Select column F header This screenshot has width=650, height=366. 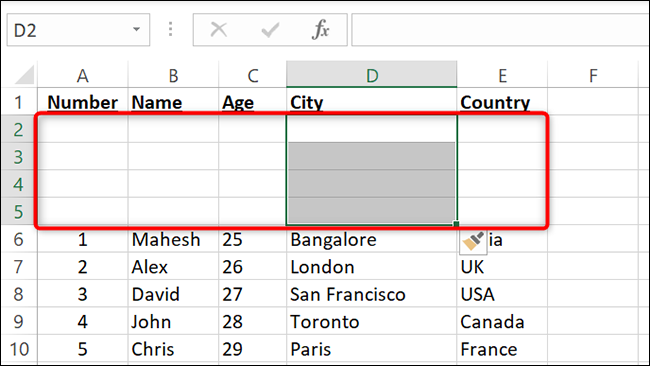coord(593,75)
